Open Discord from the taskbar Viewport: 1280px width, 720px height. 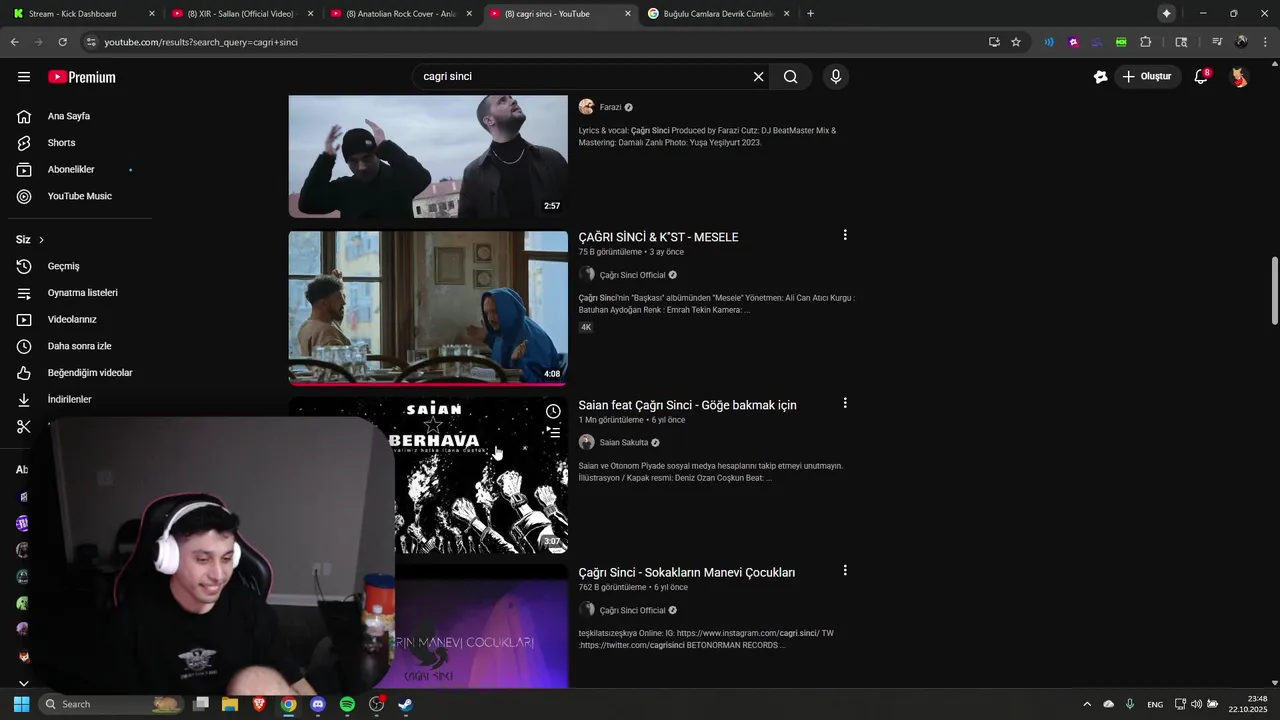pos(318,704)
